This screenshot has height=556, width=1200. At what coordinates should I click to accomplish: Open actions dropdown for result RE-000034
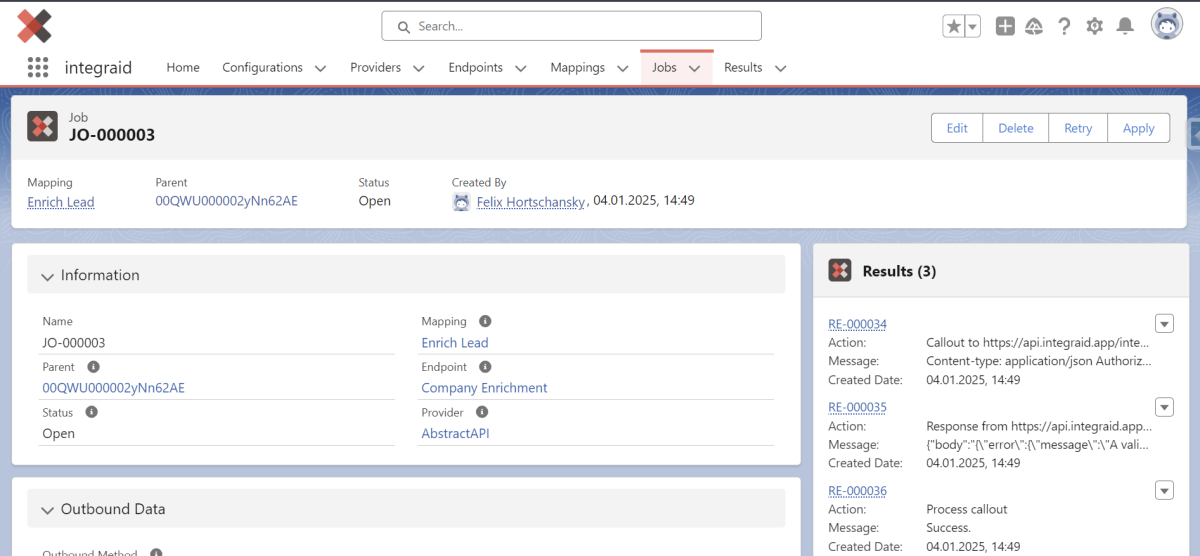(1164, 323)
